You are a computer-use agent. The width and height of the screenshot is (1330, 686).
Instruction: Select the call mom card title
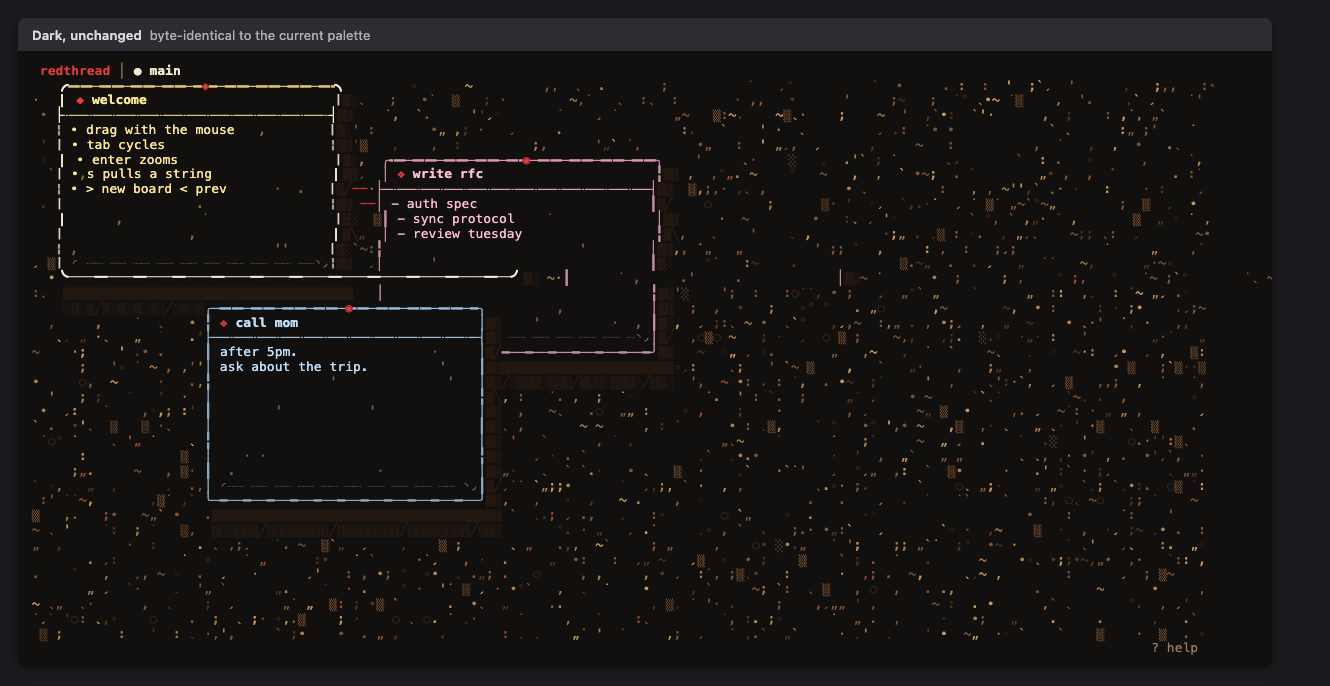coord(267,323)
